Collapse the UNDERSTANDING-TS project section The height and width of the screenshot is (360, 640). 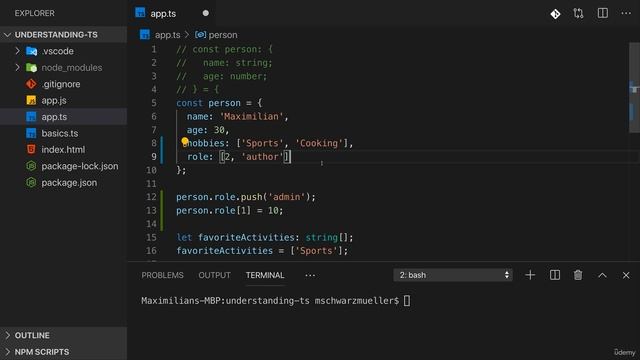(x=7, y=35)
